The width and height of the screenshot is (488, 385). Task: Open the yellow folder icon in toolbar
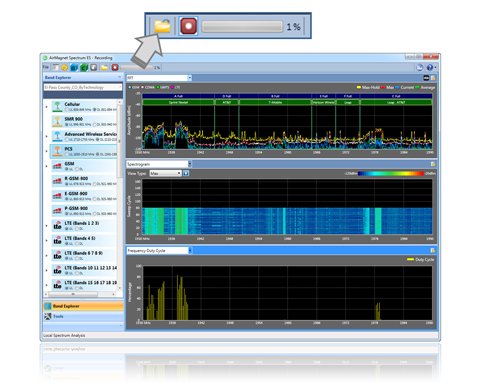(104, 67)
